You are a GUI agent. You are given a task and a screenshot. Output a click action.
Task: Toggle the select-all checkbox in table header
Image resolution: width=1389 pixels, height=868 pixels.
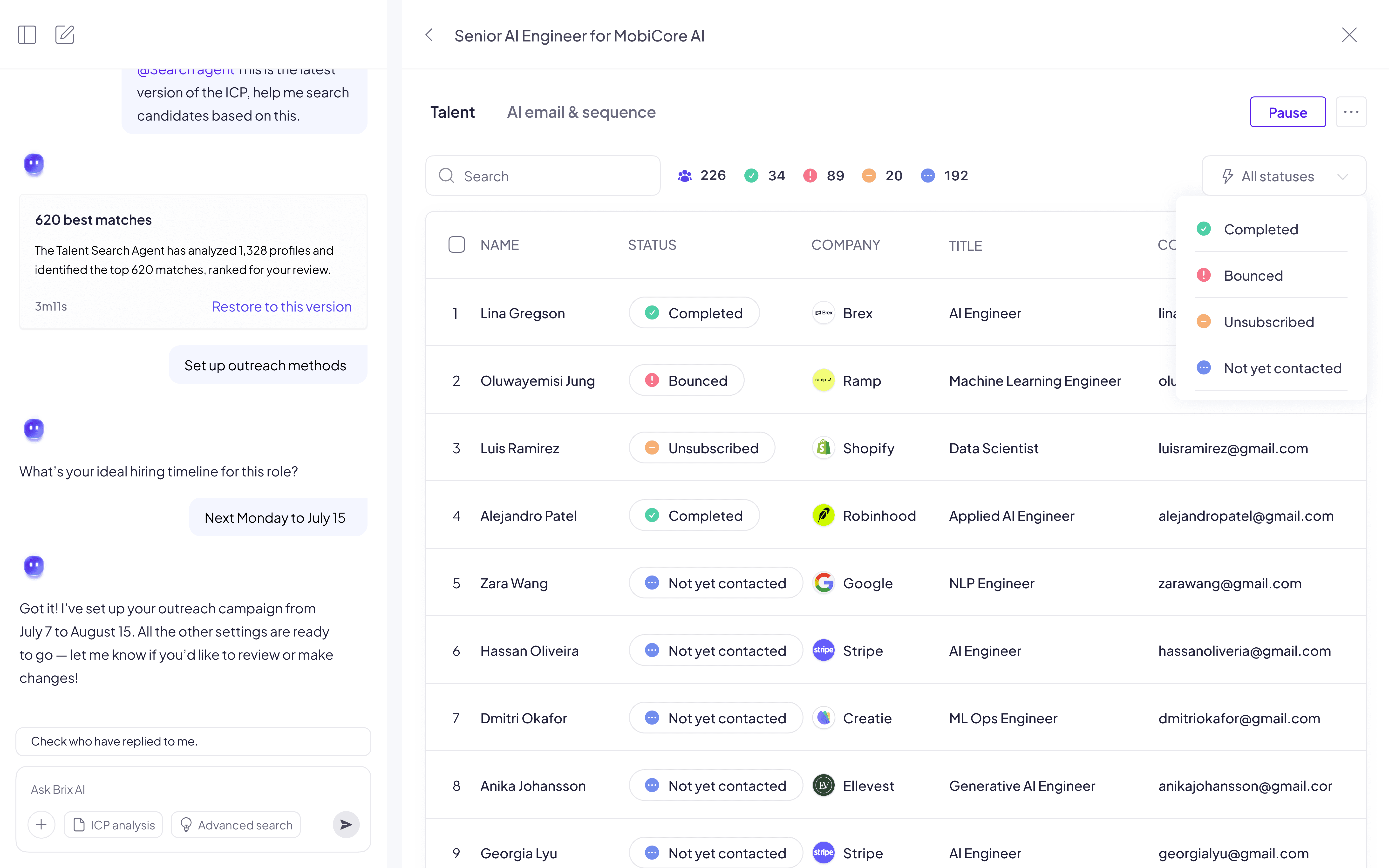click(x=456, y=244)
